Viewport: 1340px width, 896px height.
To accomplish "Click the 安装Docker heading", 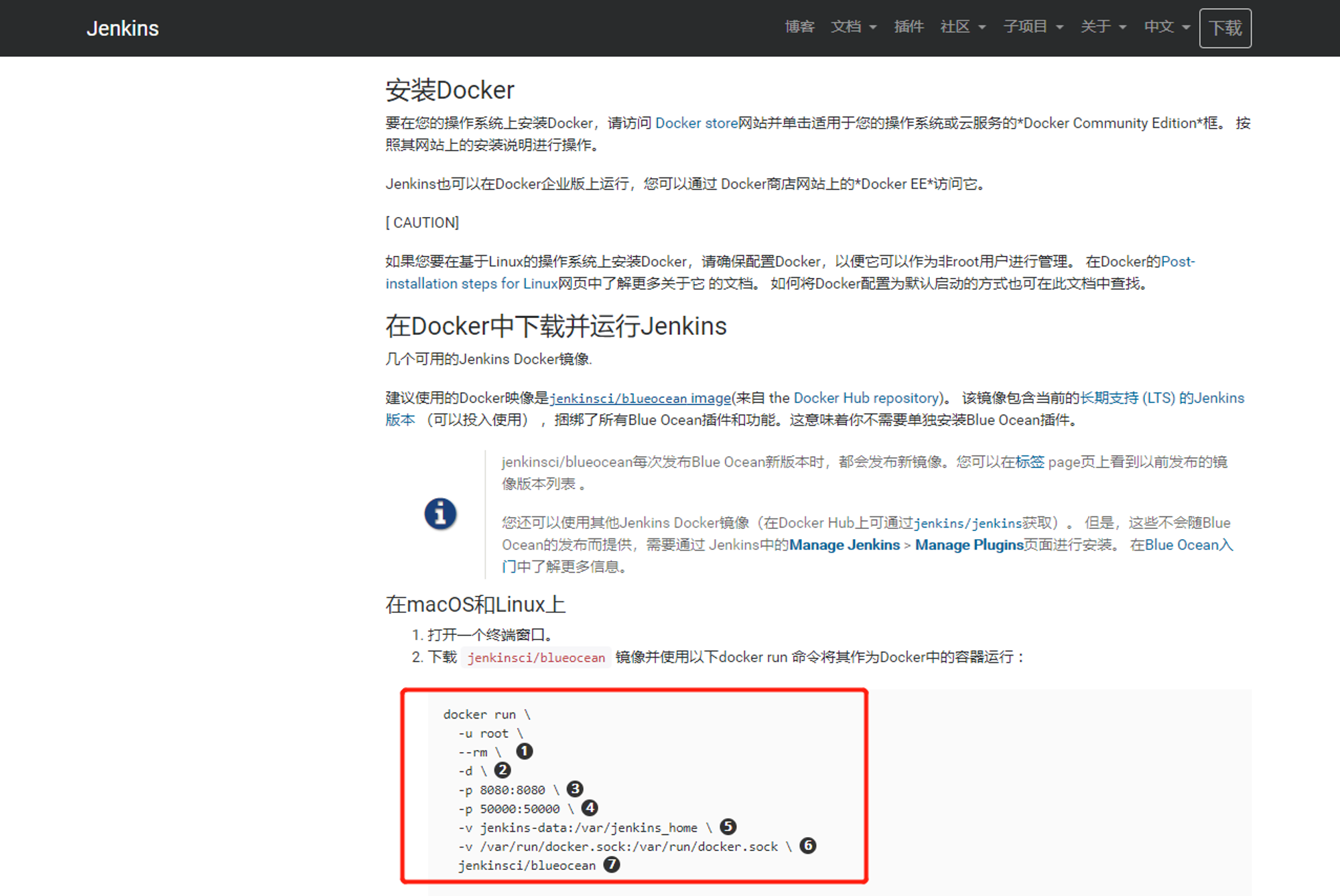I will pos(450,90).
